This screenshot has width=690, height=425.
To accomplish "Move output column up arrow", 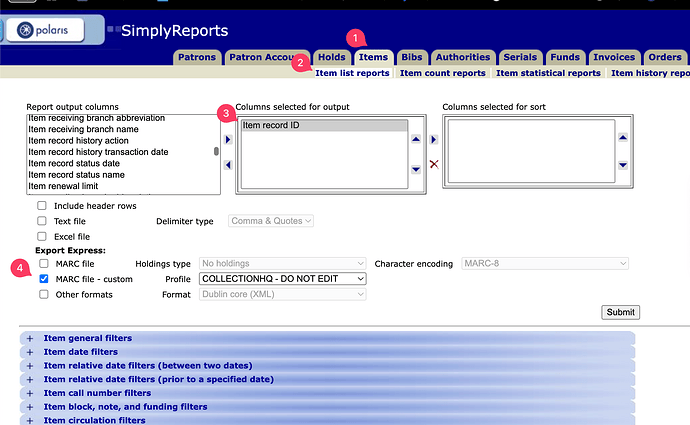I will (417, 137).
